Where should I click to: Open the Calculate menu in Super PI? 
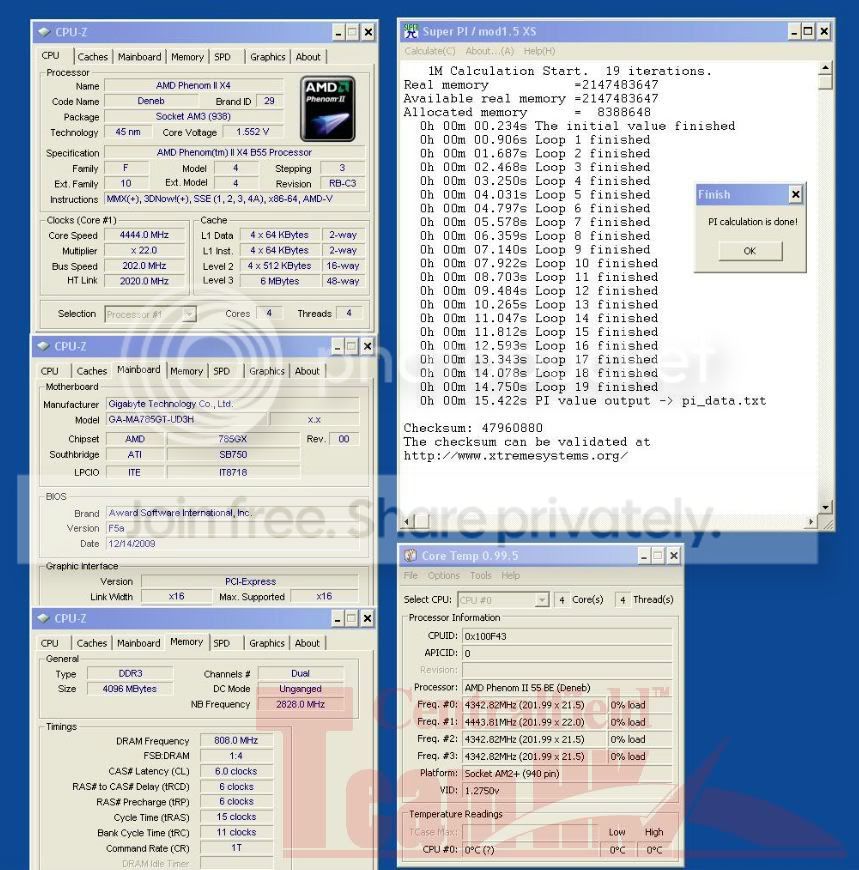click(430, 51)
